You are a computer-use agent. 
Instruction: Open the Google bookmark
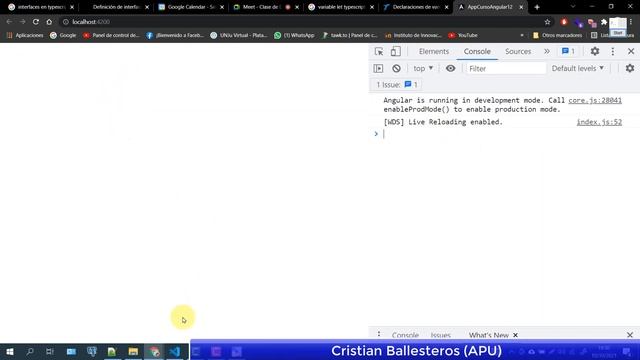pos(63,36)
